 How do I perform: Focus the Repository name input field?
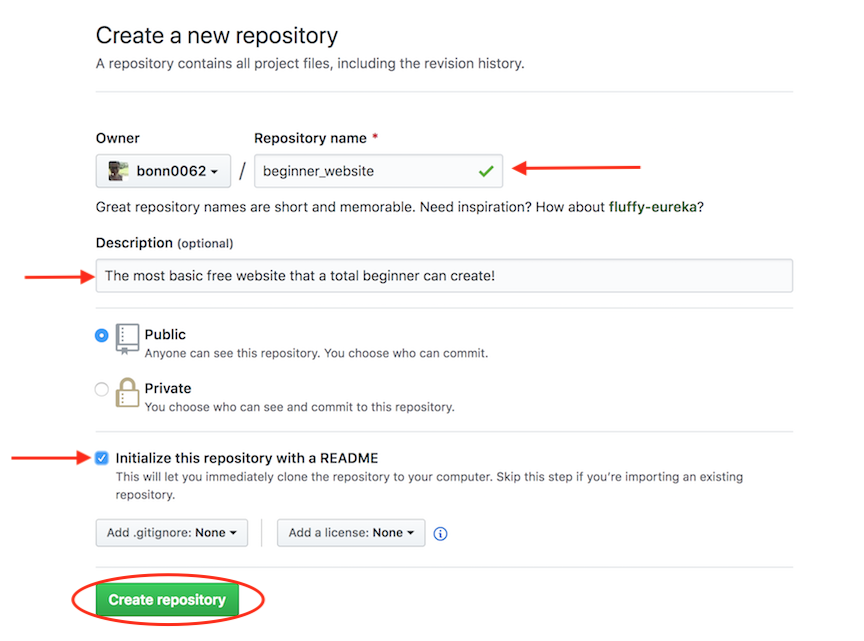point(365,171)
